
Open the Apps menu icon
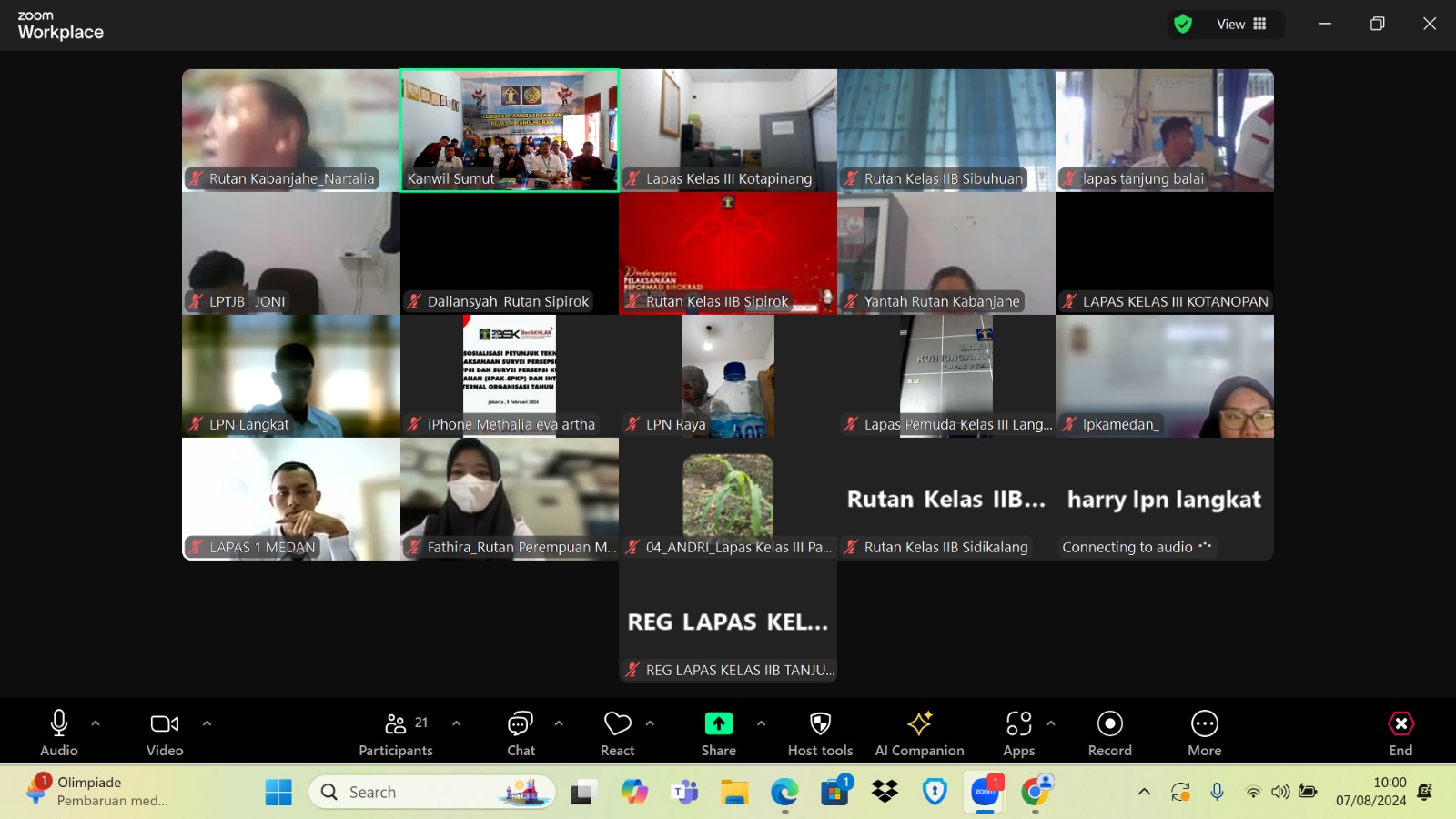click(x=1018, y=723)
